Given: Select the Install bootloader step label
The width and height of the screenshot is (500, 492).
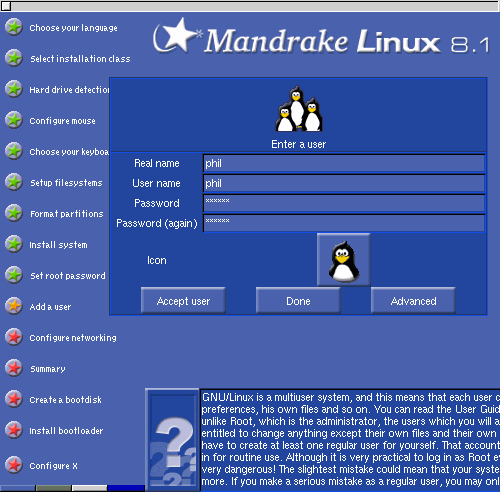Looking at the screenshot, I should click(66, 431).
